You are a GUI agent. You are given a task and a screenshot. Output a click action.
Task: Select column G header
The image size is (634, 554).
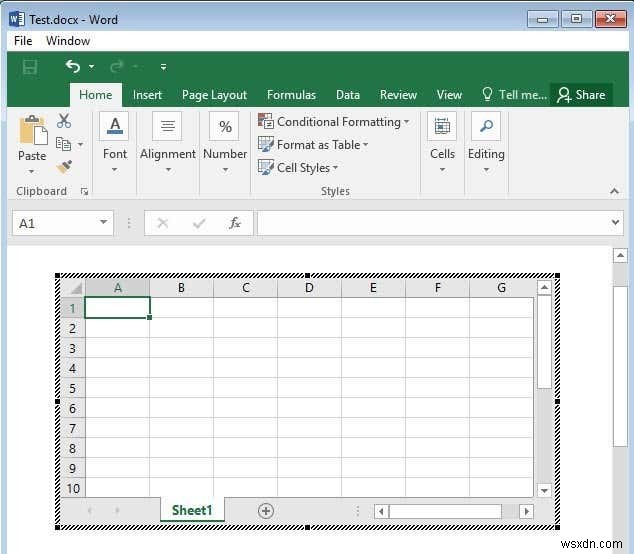click(501, 288)
